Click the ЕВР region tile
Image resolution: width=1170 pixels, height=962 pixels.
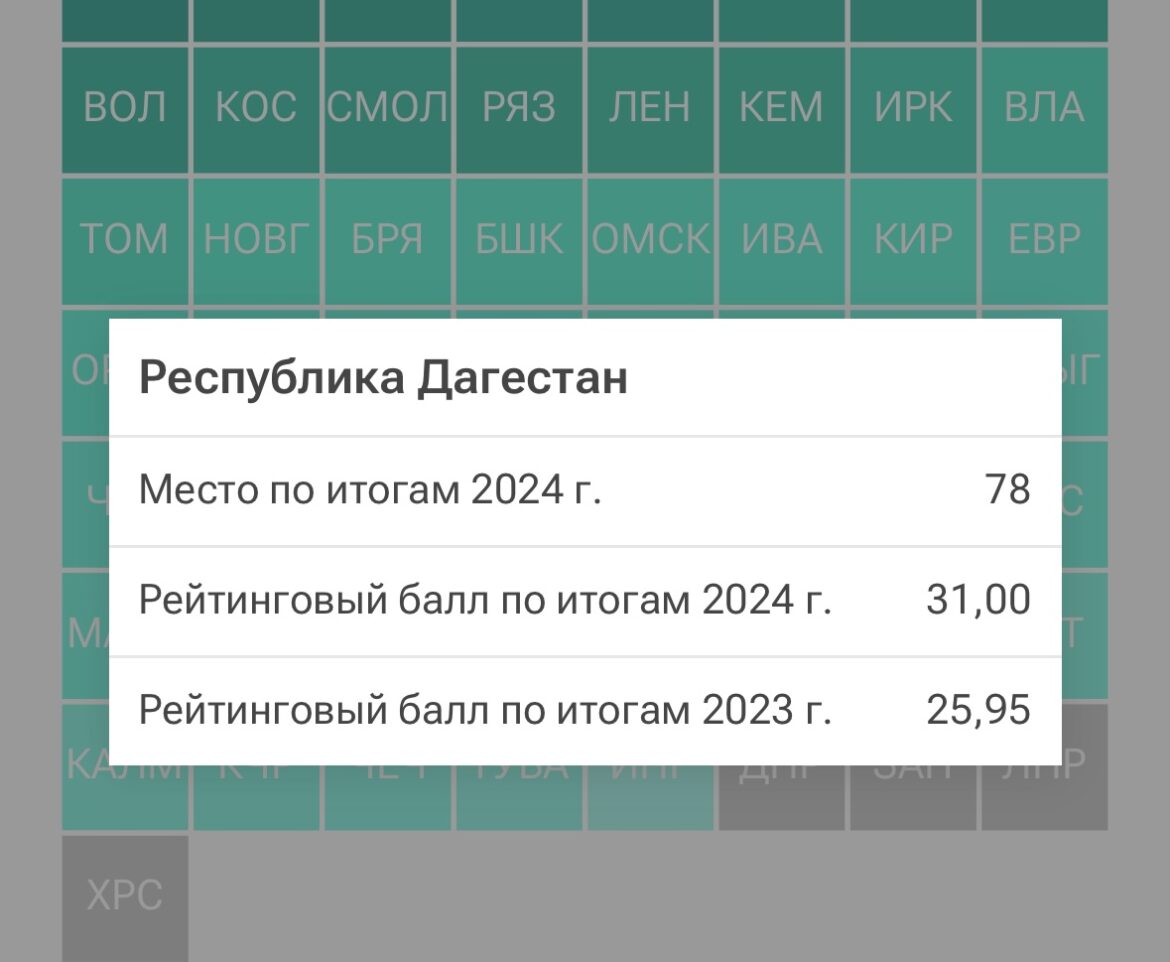[x=1044, y=240]
